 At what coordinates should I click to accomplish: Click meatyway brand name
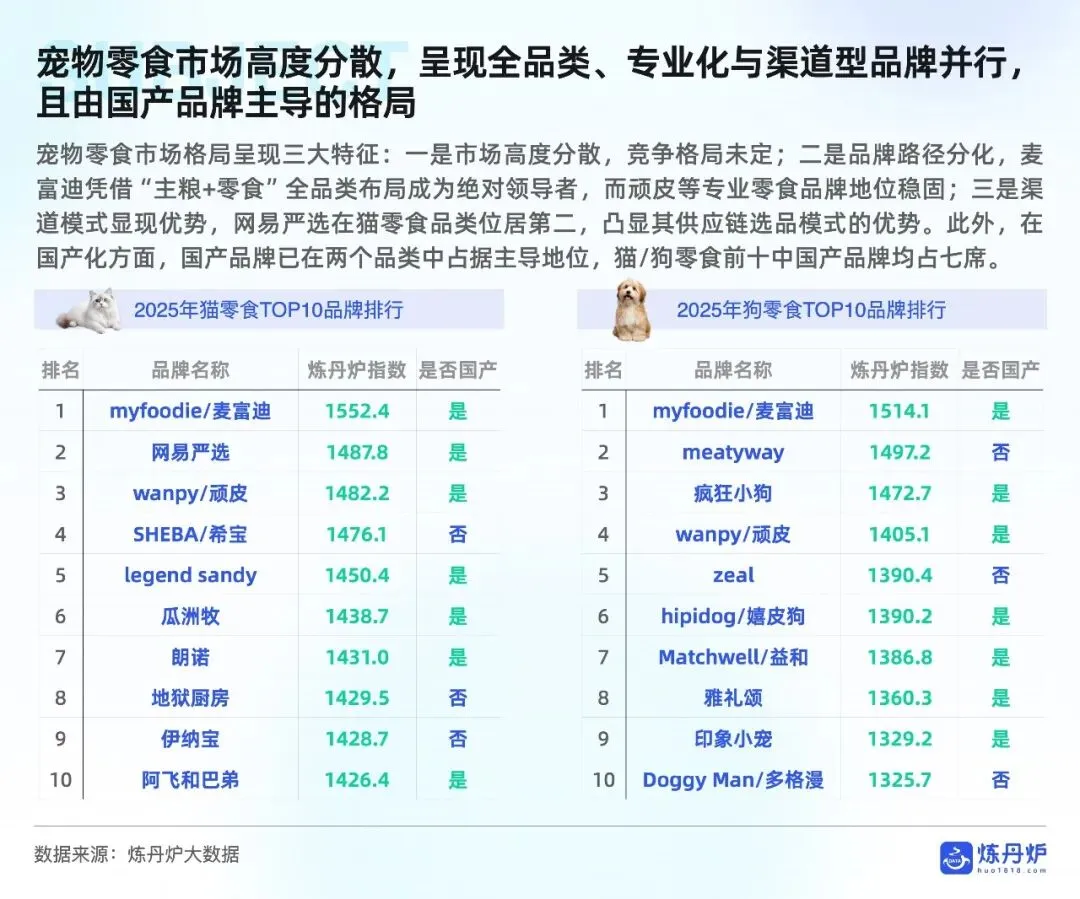pyautogui.click(x=733, y=453)
